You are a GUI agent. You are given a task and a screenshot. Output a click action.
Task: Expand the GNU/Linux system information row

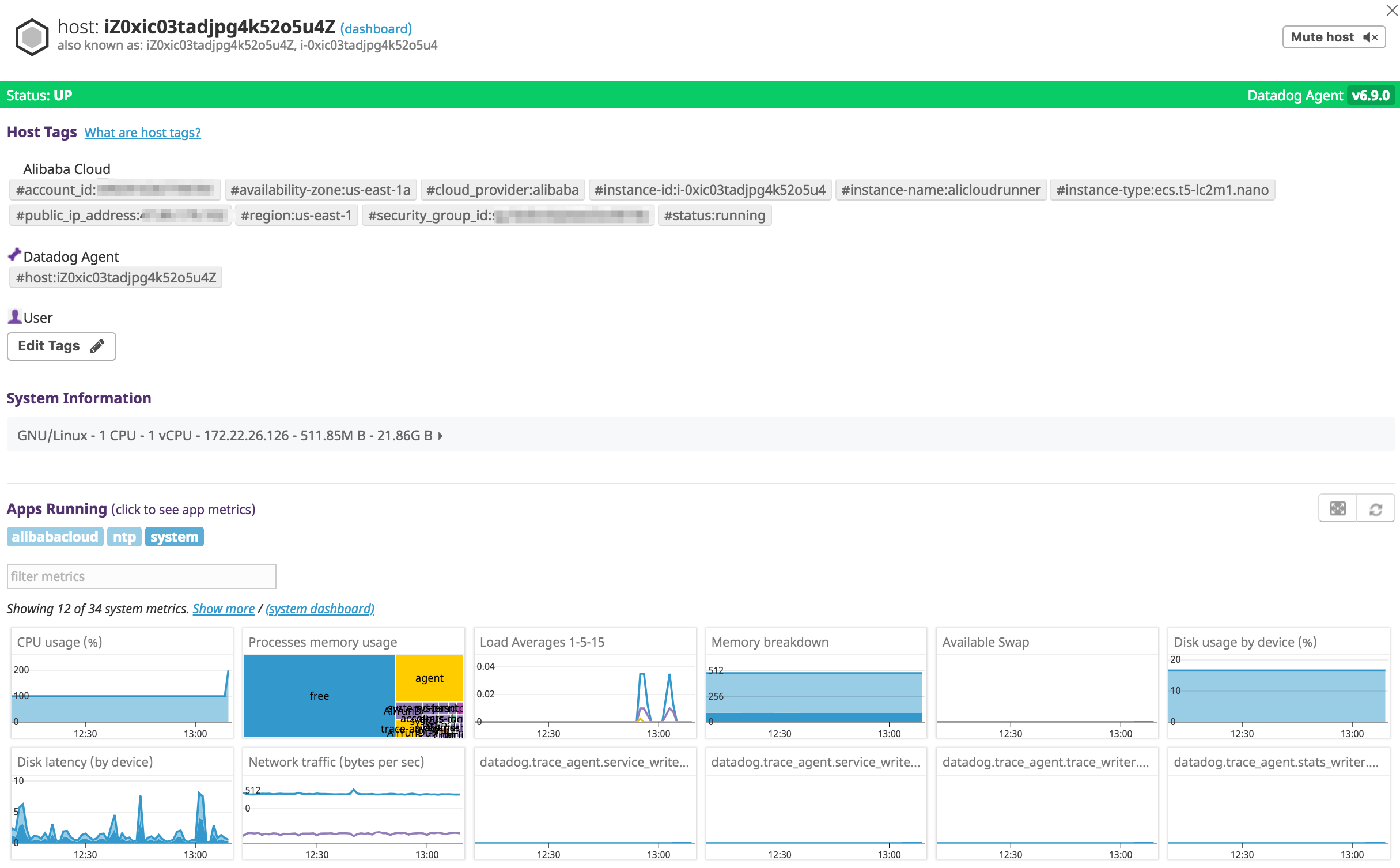[441, 436]
